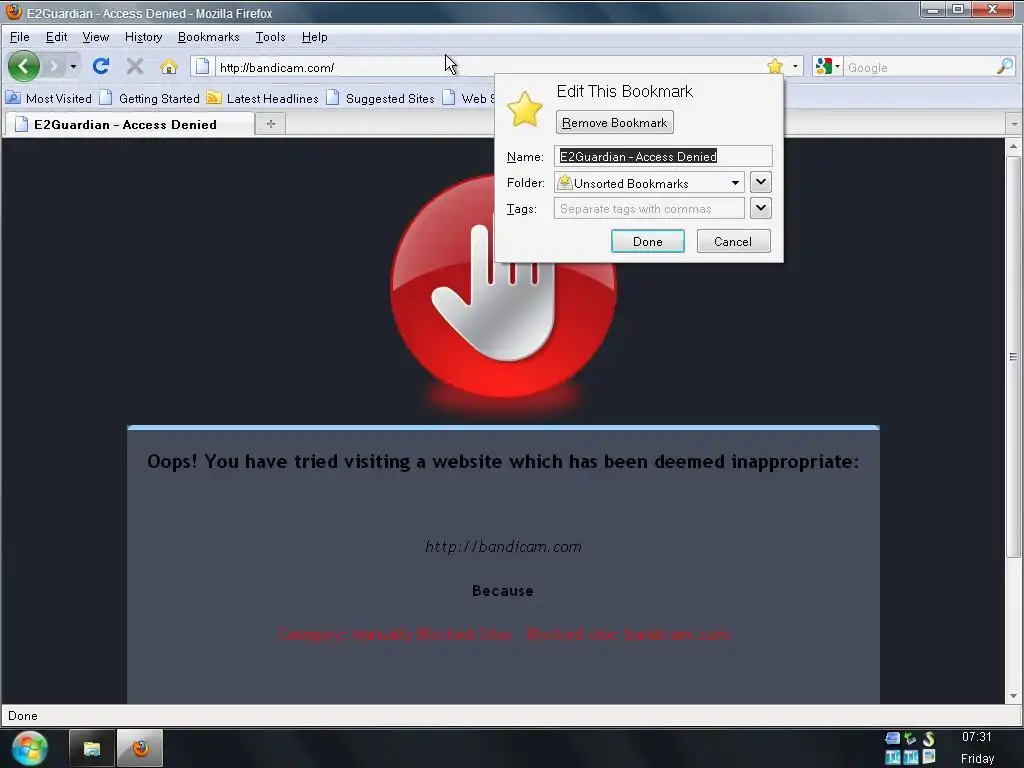The height and width of the screenshot is (768, 1024).
Task: Cancel the bookmark edit
Action: pyautogui.click(x=733, y=241)
